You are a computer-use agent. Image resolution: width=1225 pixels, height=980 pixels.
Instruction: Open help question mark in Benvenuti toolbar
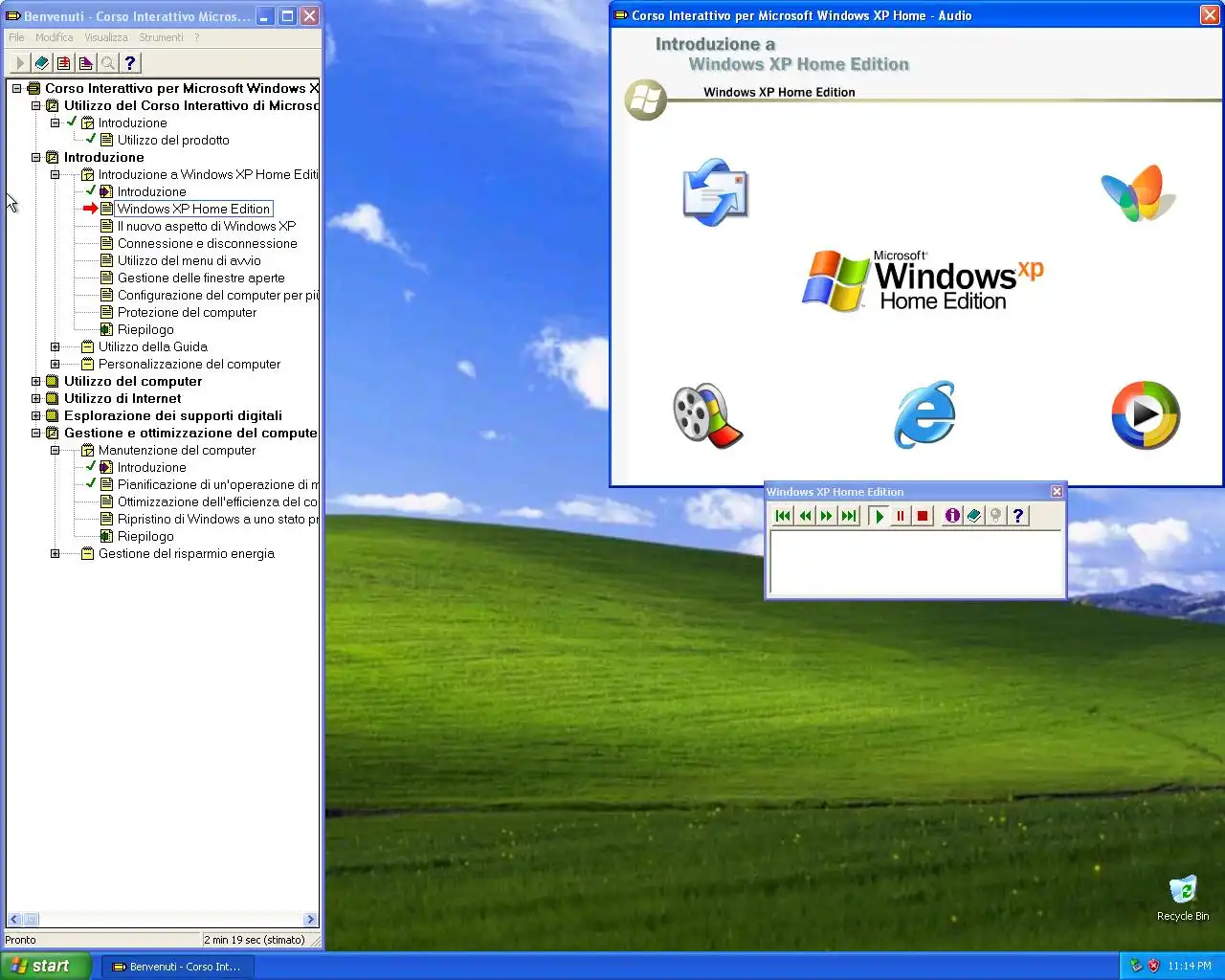click(130, 63)
